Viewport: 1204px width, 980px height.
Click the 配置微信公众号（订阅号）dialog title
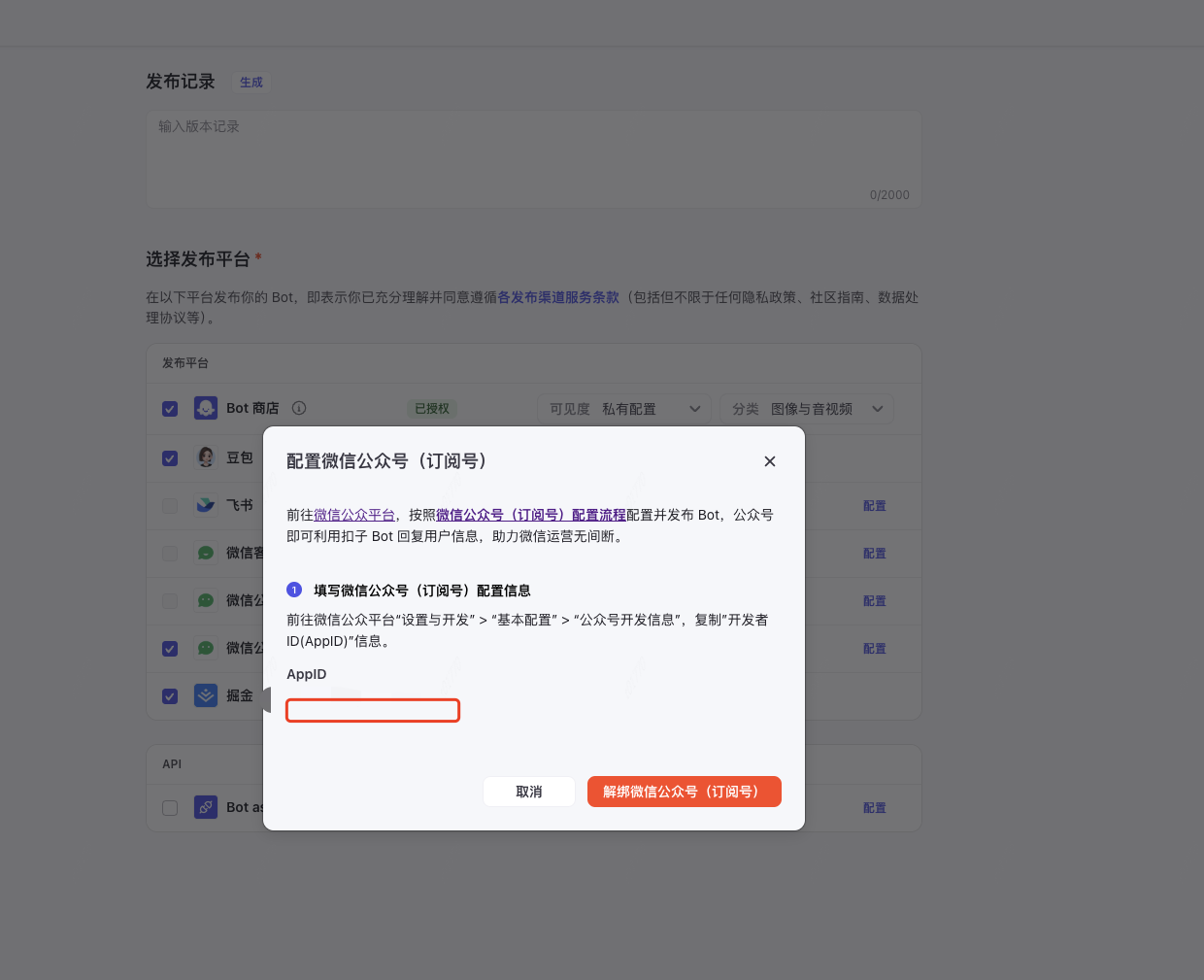pyautogui.click(x=386, y=461)
